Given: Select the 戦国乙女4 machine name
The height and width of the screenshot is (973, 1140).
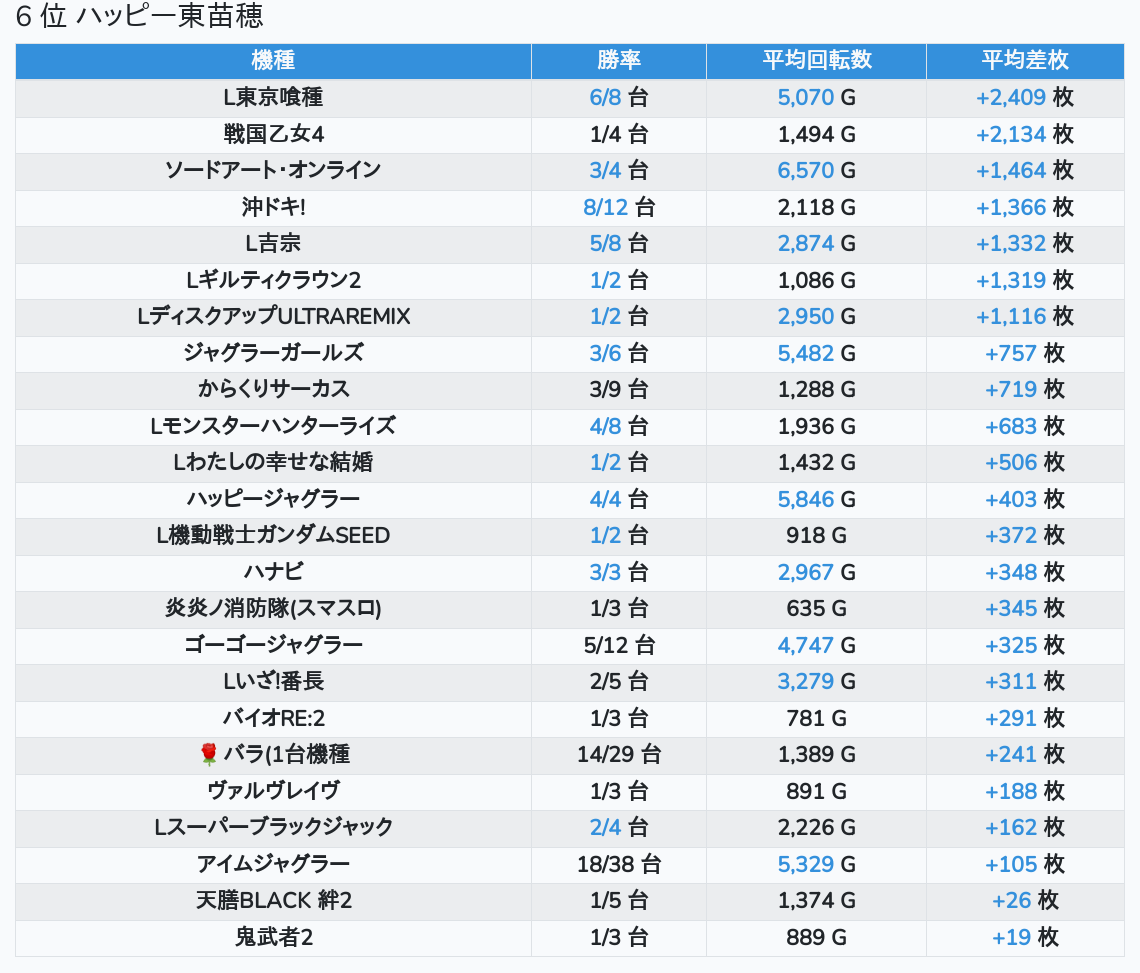Looking at the screenshot, I should click(273, 134).
